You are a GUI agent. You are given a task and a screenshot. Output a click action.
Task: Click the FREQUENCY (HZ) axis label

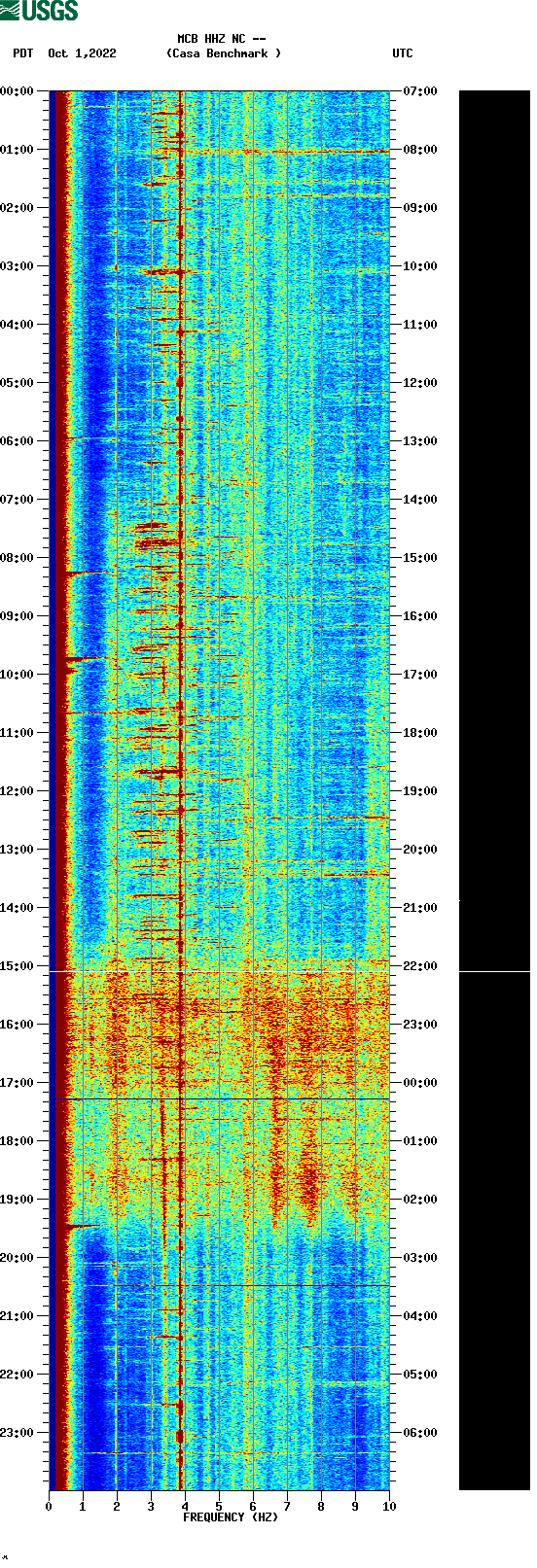tap(231, 1516)
